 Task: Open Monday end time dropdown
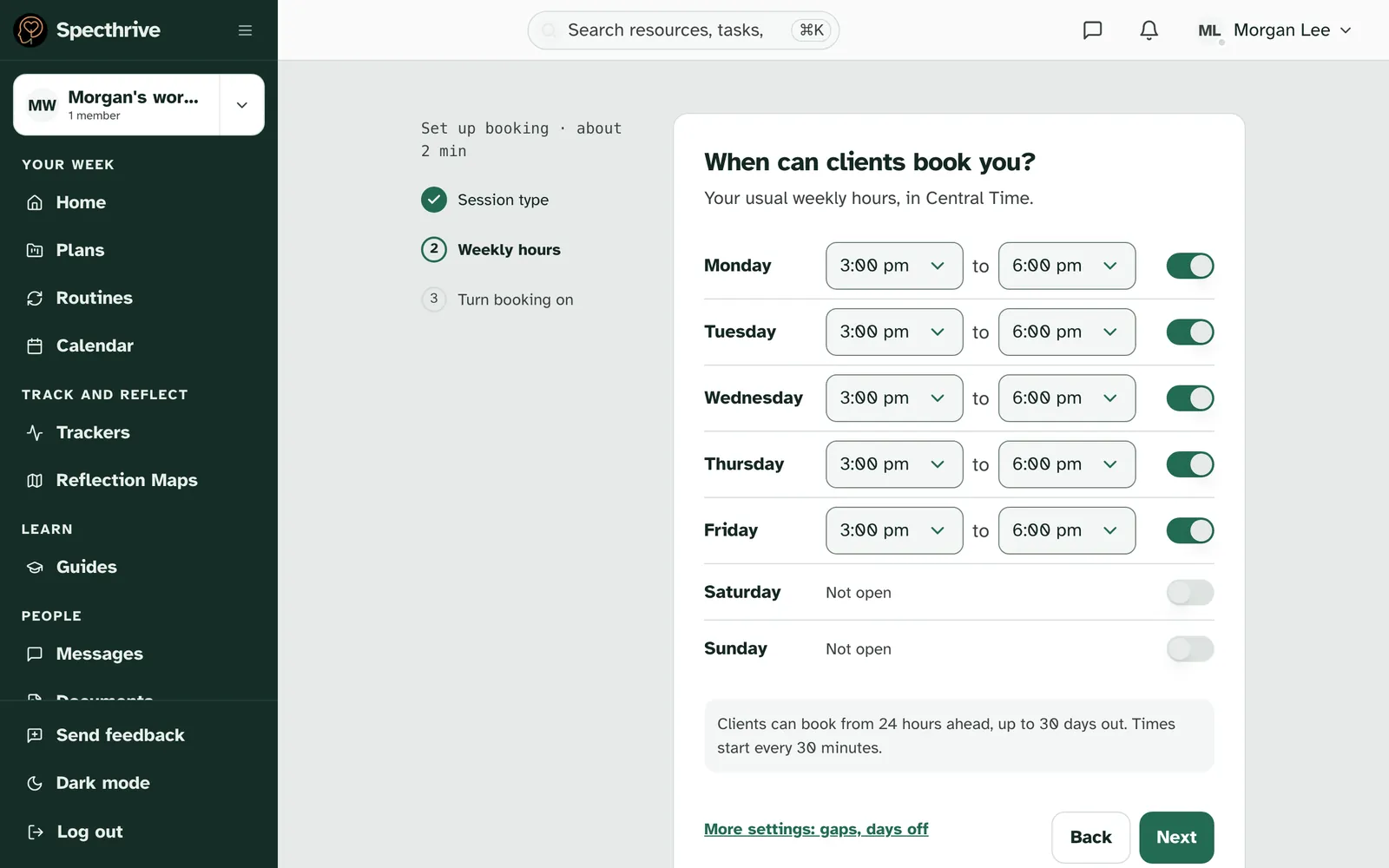click(x=1067, y=266)
